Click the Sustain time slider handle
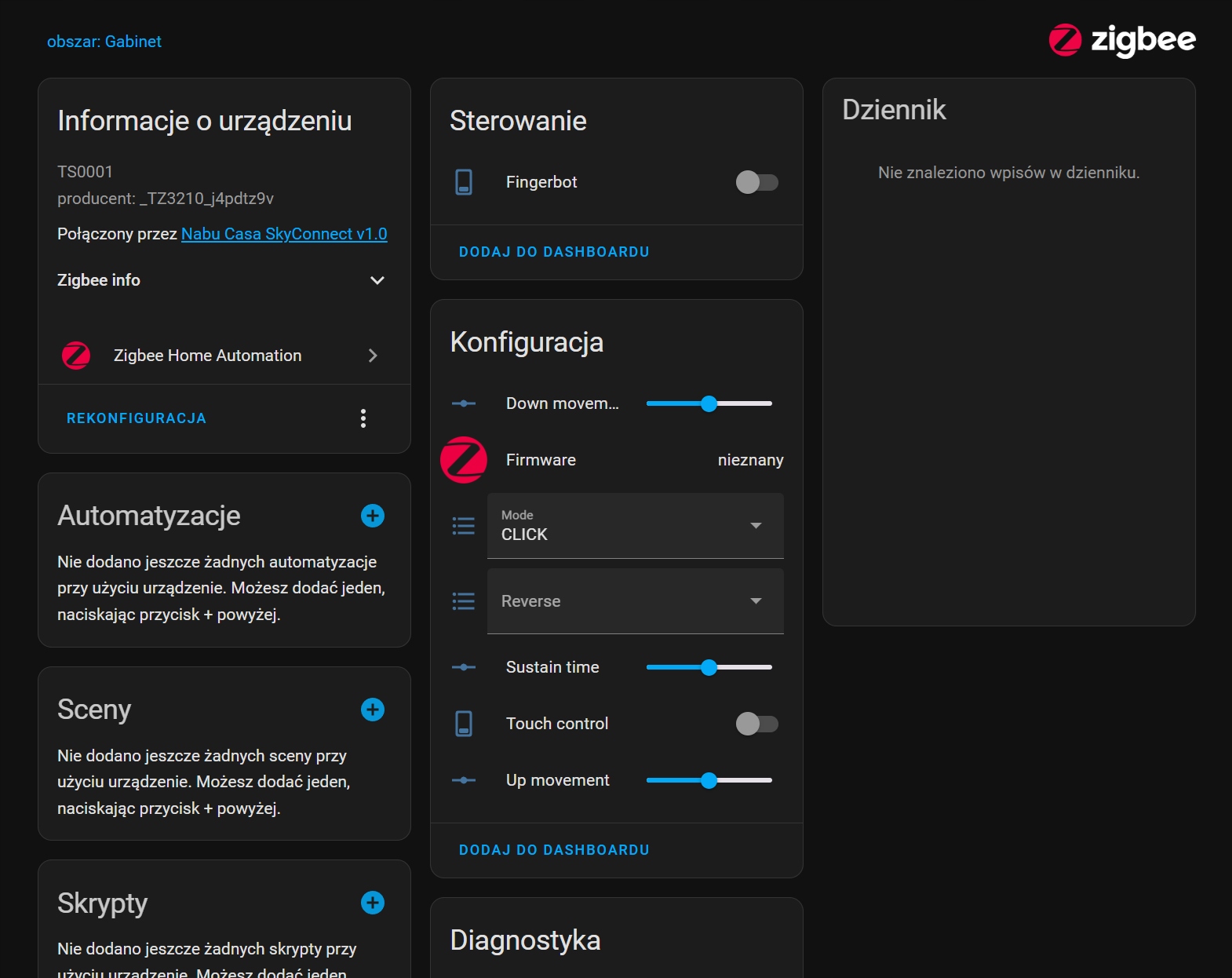This screenshot has width=1232, height=978. pyautogui.click(x=709, y=667)
